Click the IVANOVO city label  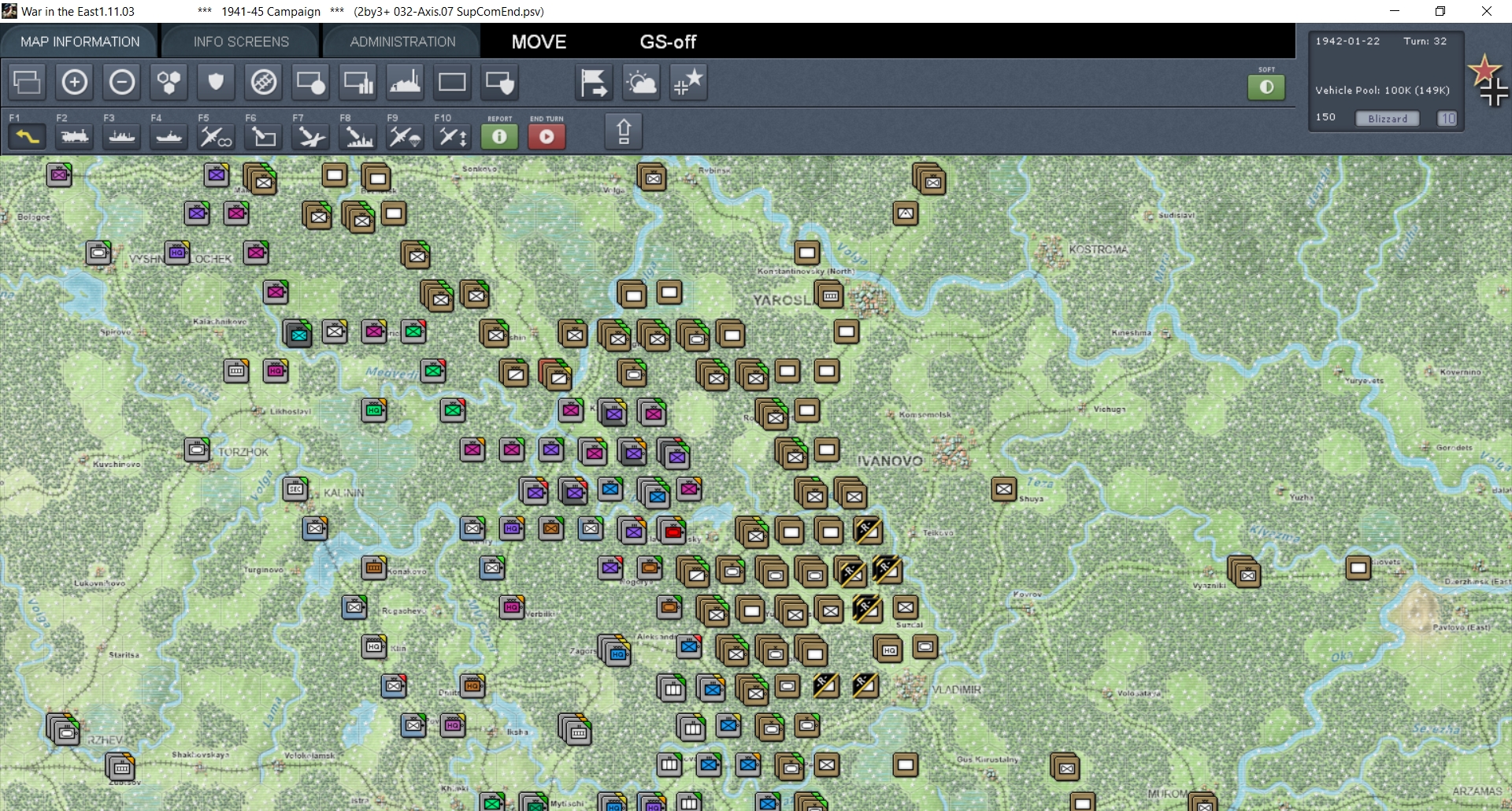(890, 461)
